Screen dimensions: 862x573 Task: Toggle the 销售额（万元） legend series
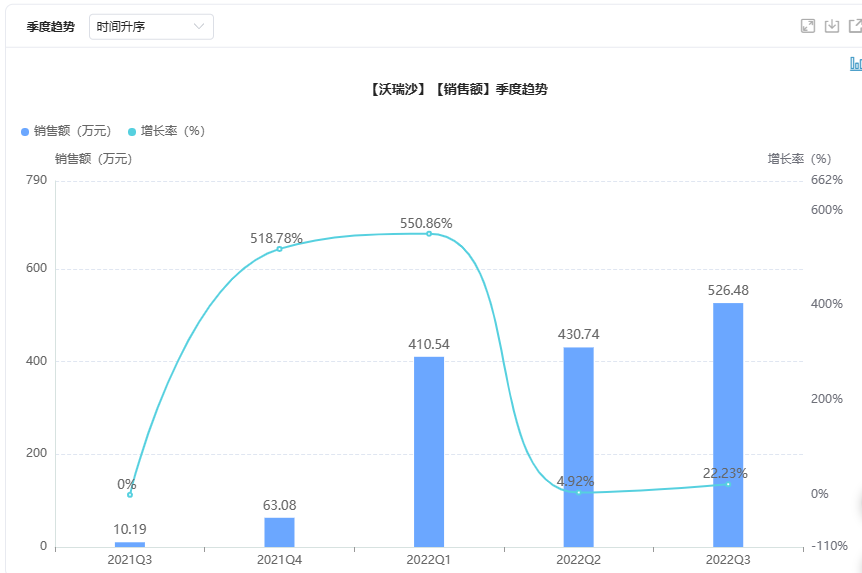[65, 131]
